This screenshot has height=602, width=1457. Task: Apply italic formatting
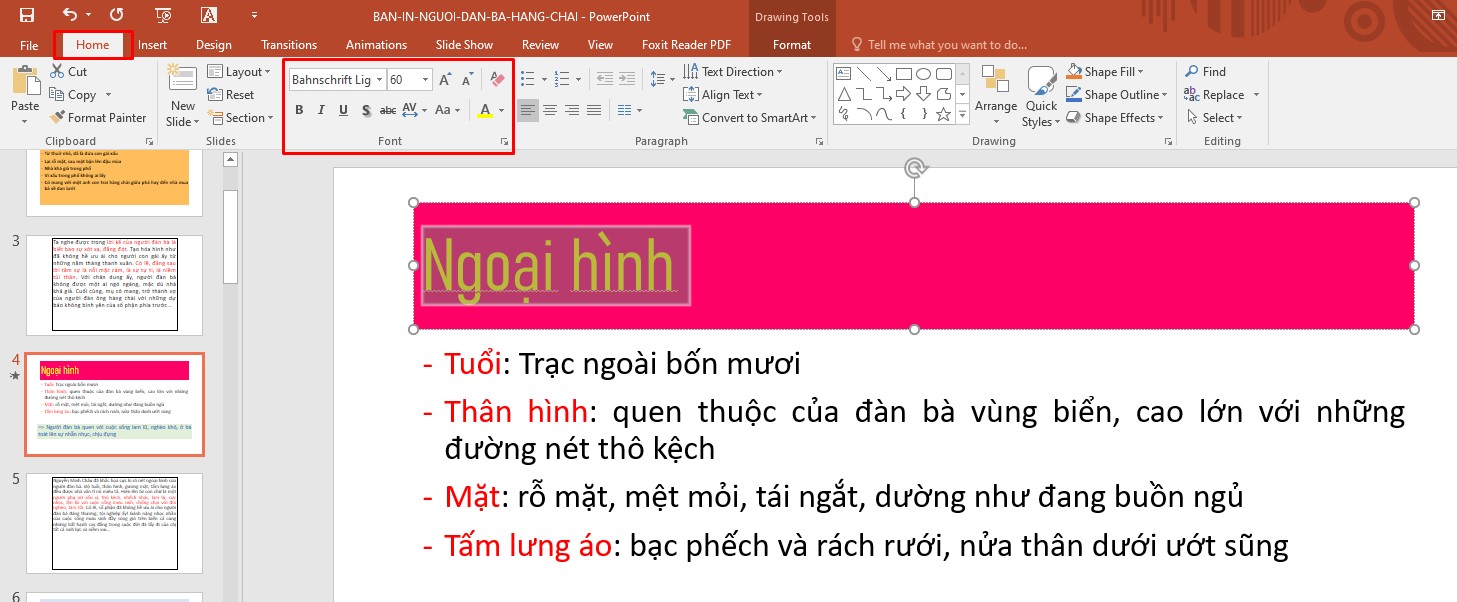[322, 110]
